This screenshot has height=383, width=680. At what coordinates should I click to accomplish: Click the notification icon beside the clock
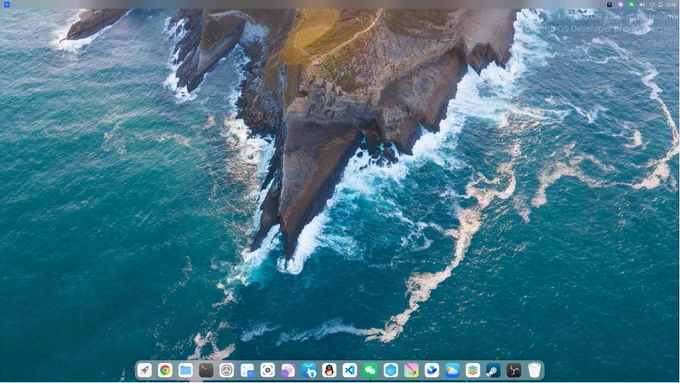[660, 4]
